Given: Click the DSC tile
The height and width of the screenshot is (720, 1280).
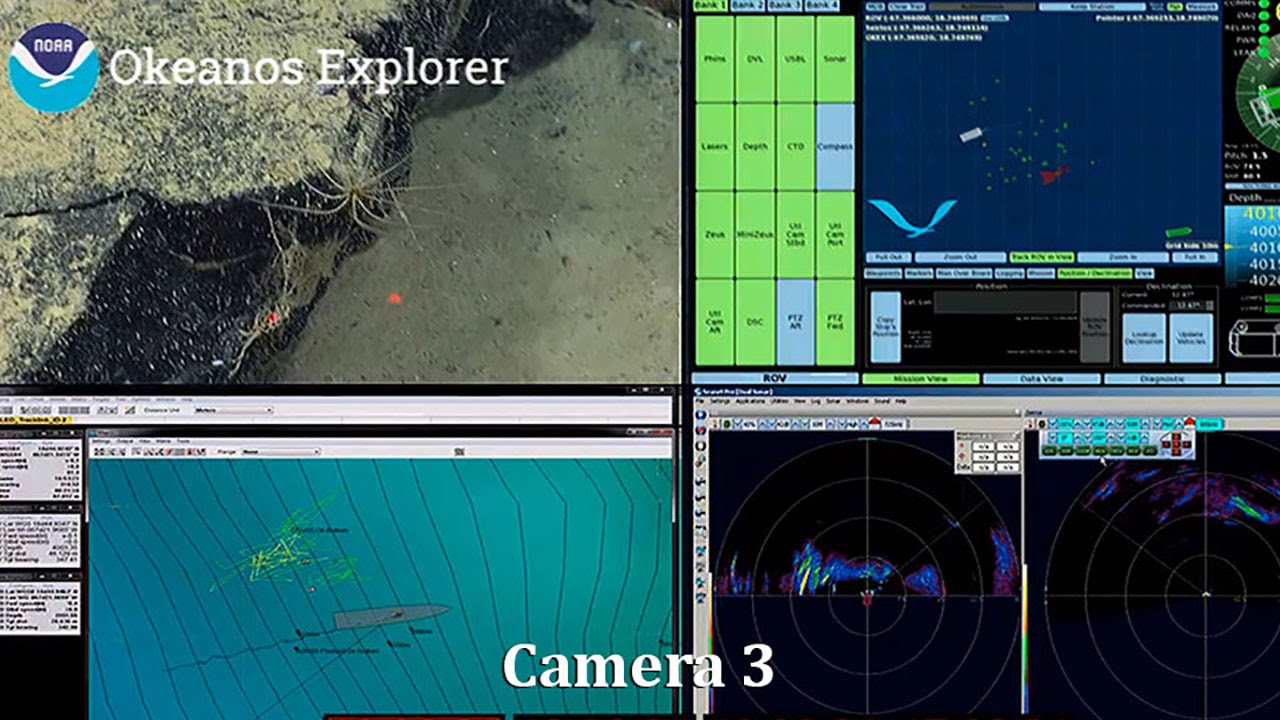Looking at the screenshot, I should tap(755, 322).
